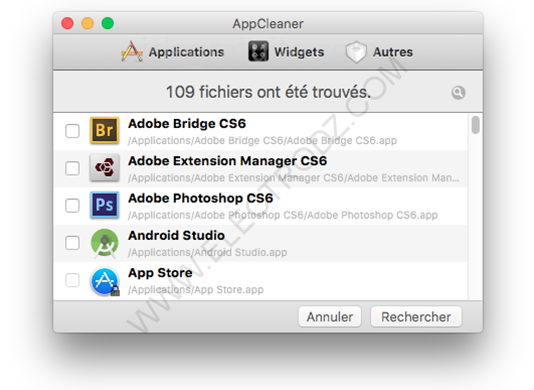
Task: Click the /Applications/Android Studio.app path
Action: click(207, 252)
